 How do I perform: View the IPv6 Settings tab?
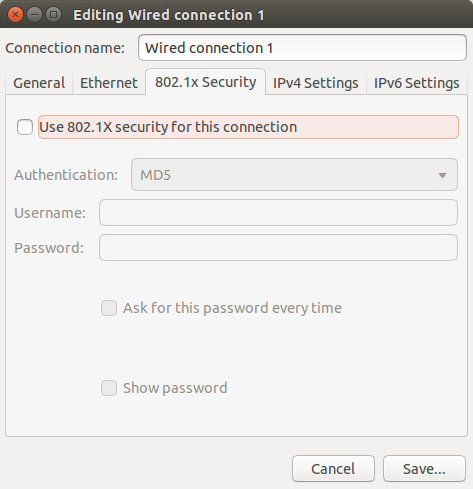point(417,83)
